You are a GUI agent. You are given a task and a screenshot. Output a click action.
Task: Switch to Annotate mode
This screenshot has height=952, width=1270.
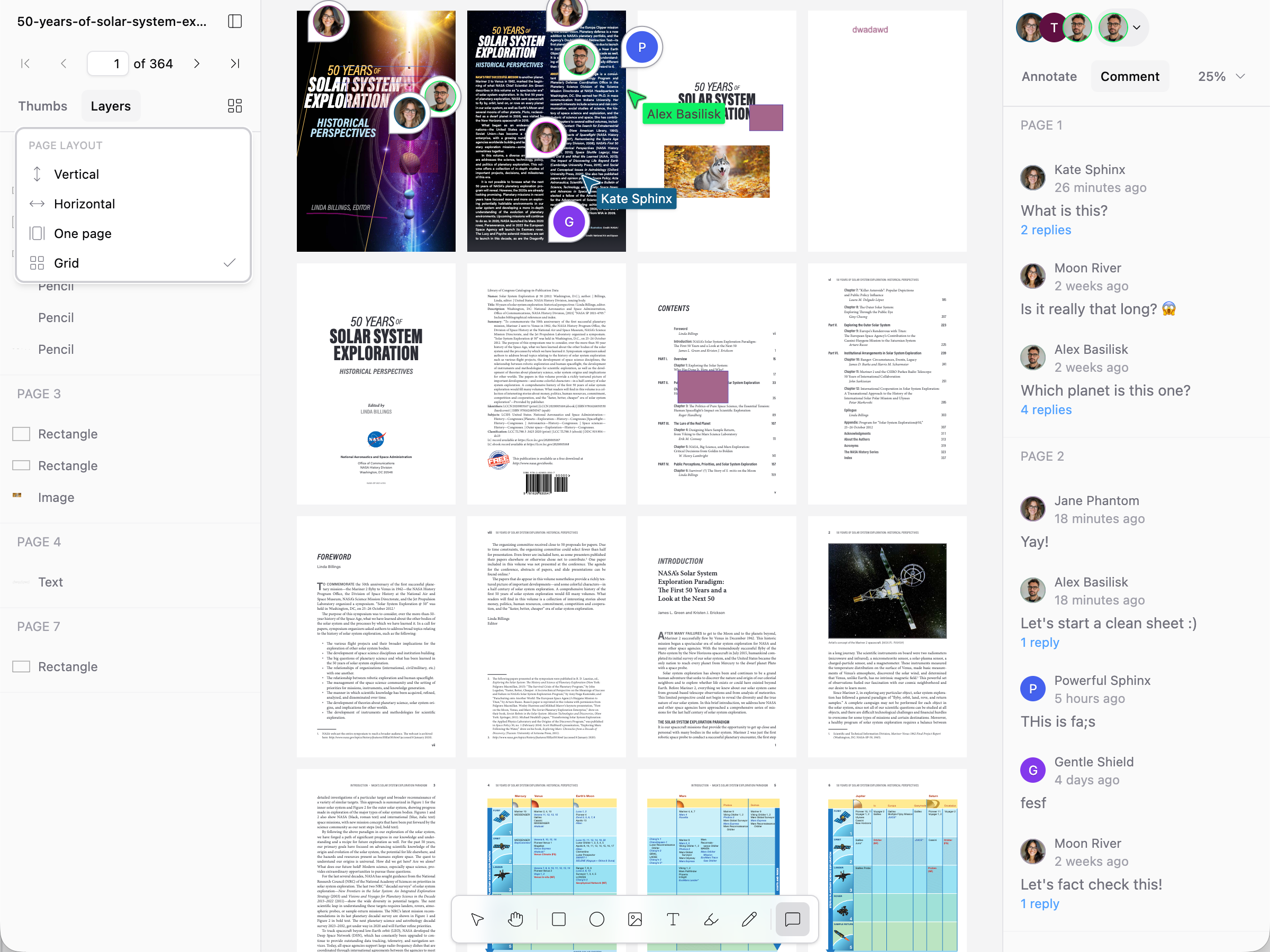[x=1049, y=76]
